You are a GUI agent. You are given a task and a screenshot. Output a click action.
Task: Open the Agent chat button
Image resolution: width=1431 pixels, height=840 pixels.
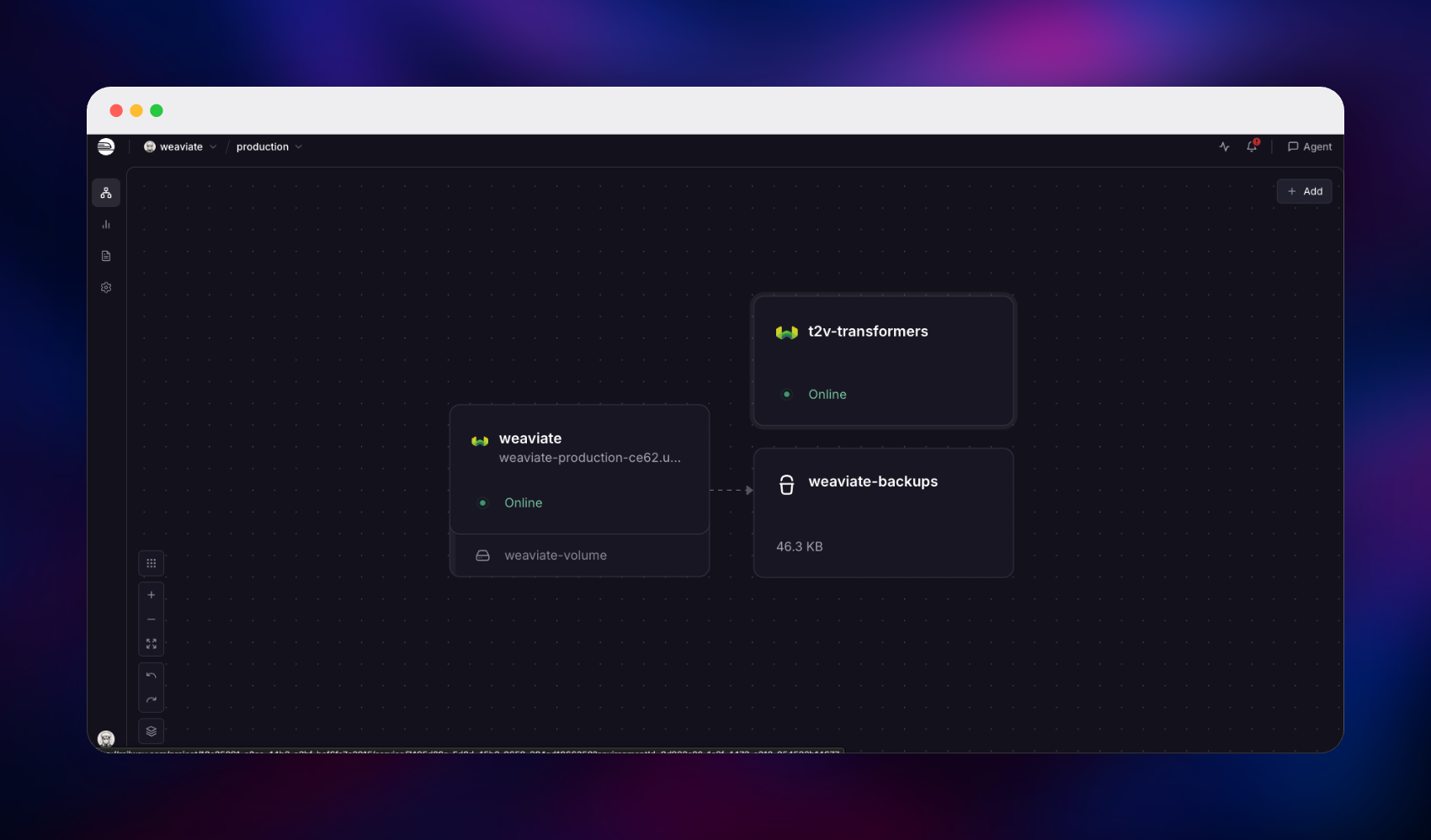(1310, 146)
